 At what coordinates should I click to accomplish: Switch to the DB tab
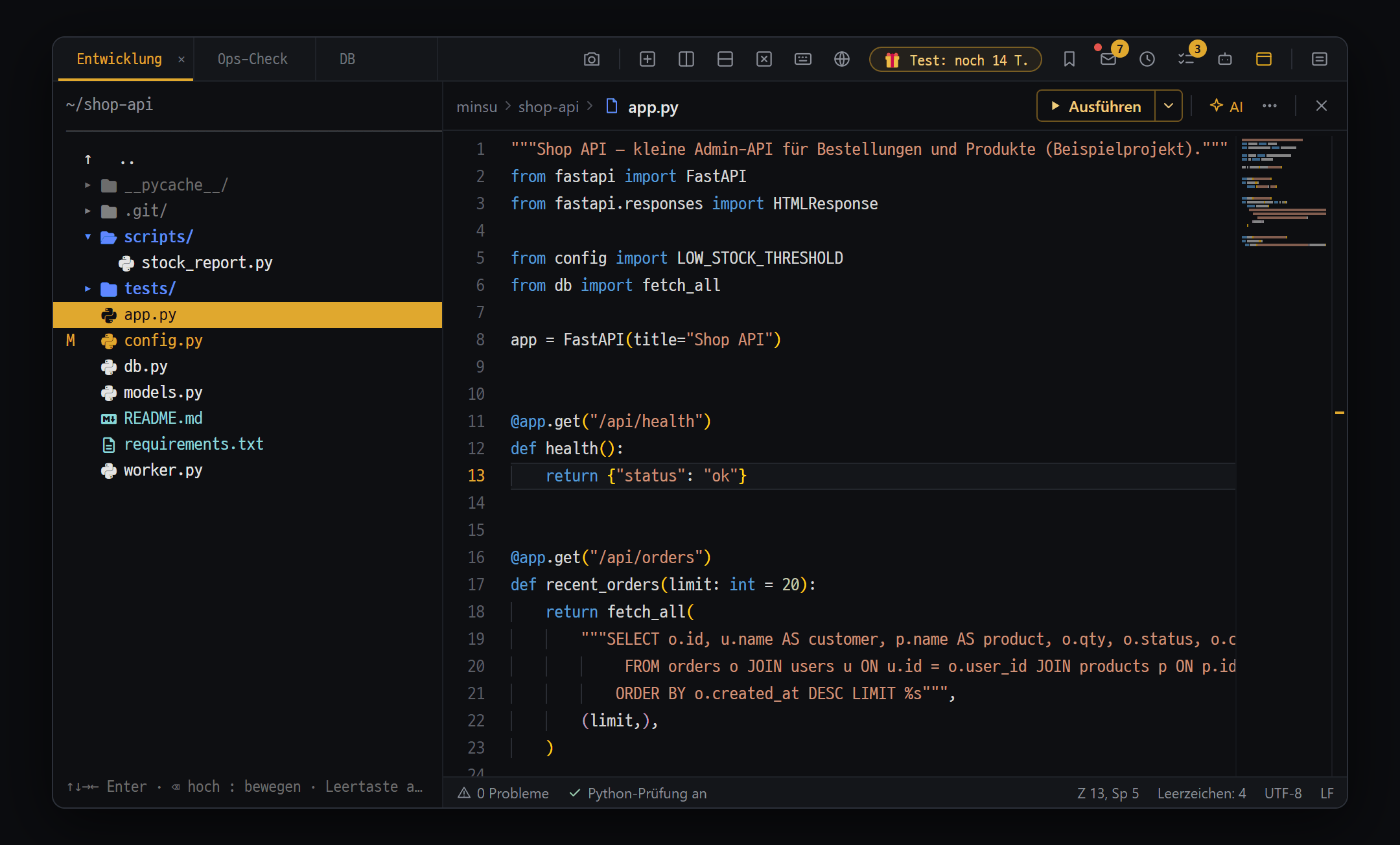[347, 59]
